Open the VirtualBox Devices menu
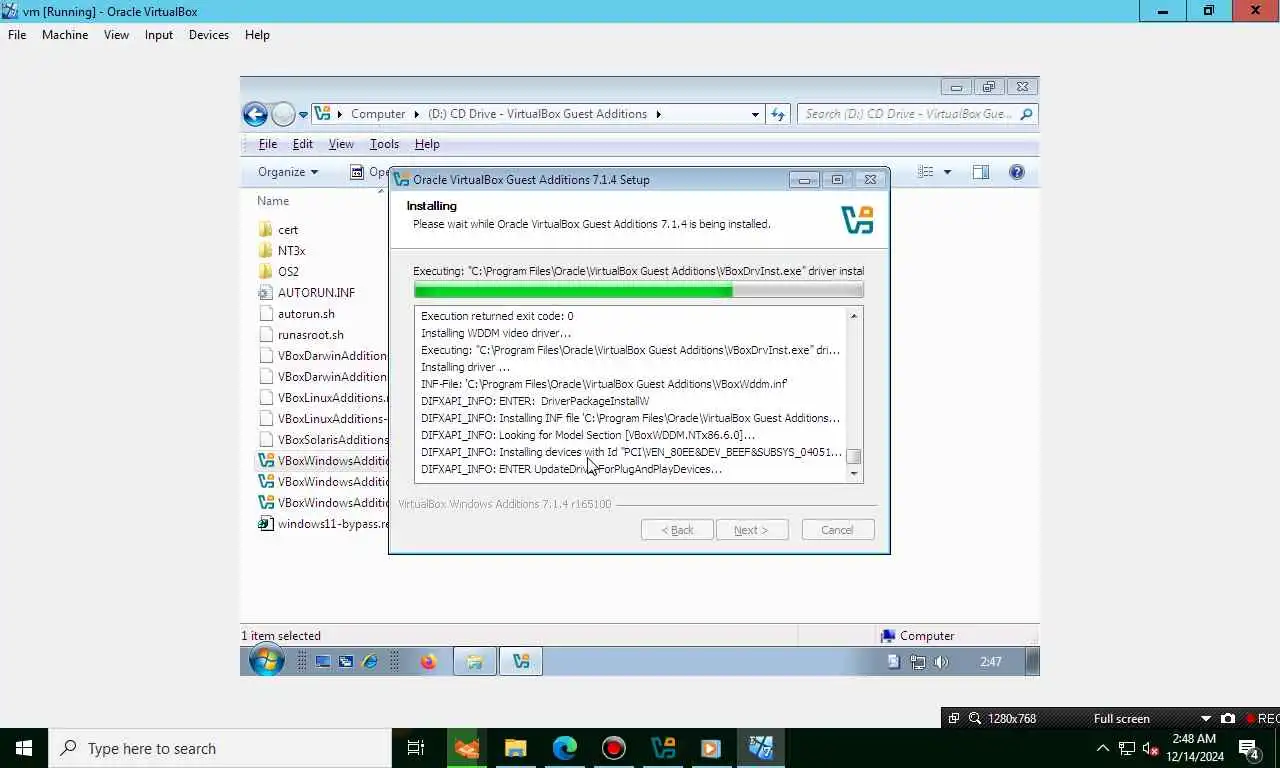 tap(209, 35)
